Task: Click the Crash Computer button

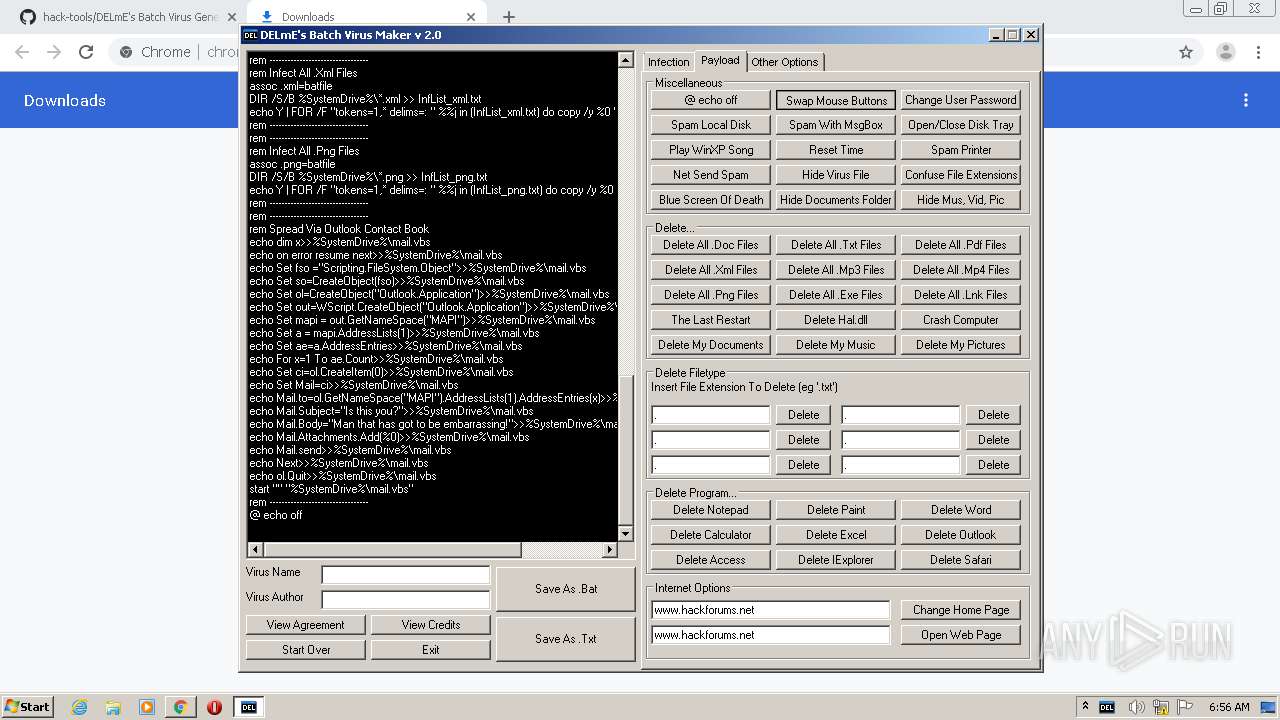Action: click(x=961, y=320)
